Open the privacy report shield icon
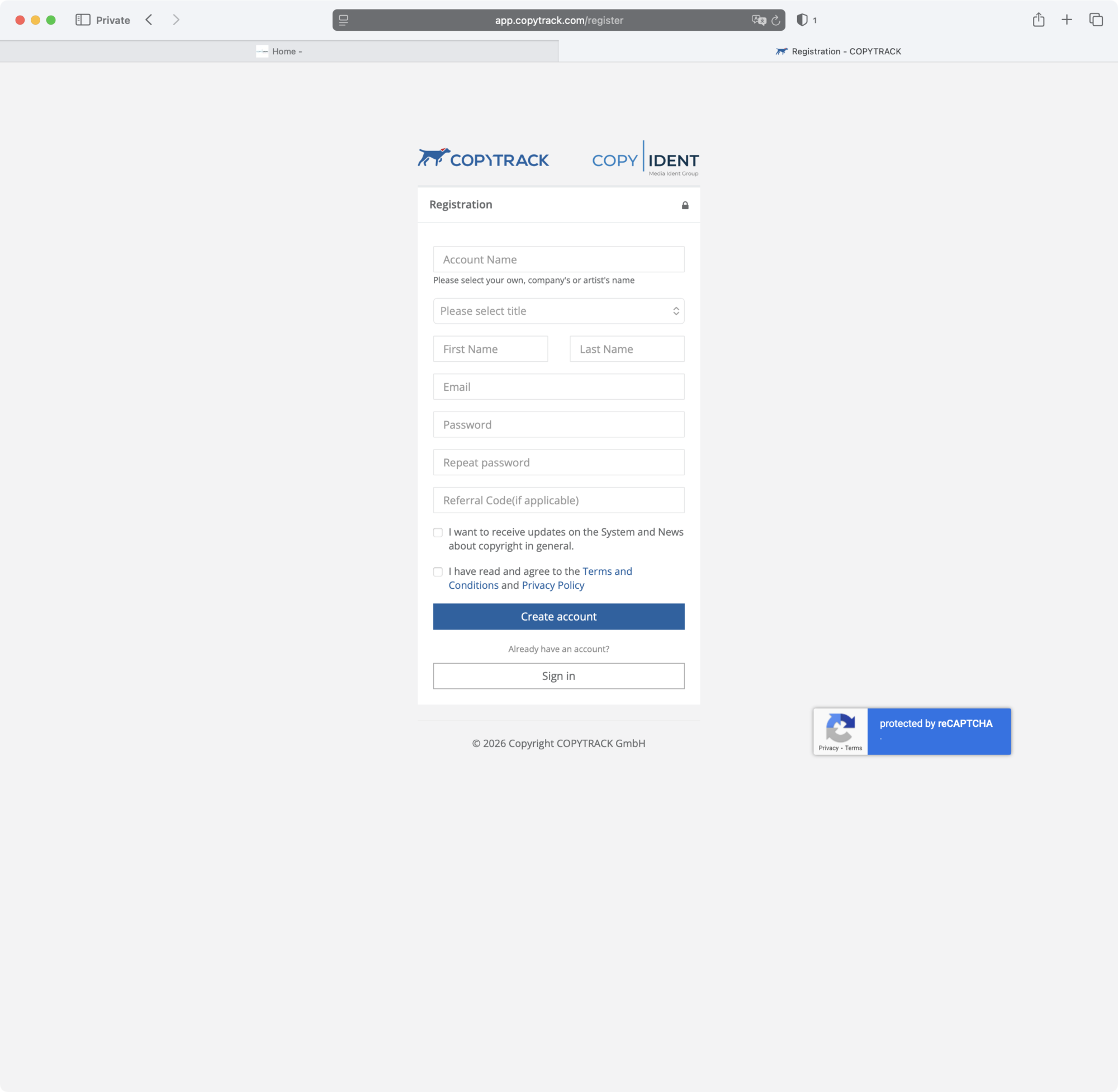 [x=802, y=20]
